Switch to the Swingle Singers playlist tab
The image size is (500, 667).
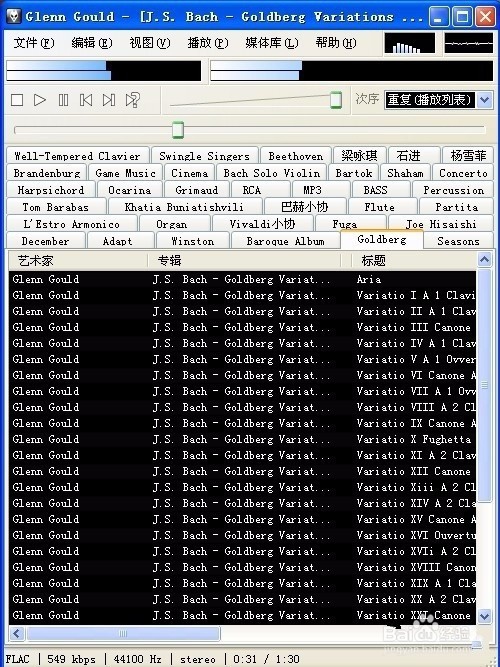pyautogui.click(x=205, y=156)
